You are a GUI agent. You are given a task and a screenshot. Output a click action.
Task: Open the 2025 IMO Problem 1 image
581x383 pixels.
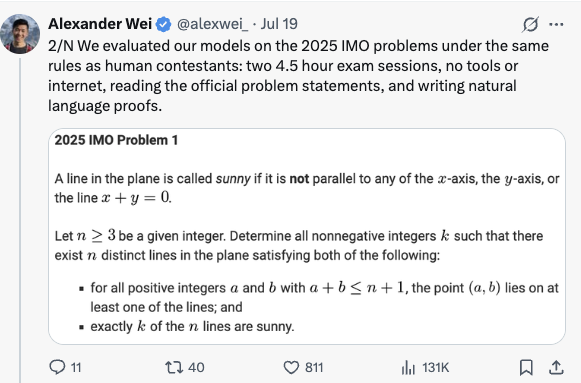tap(307, 236)
